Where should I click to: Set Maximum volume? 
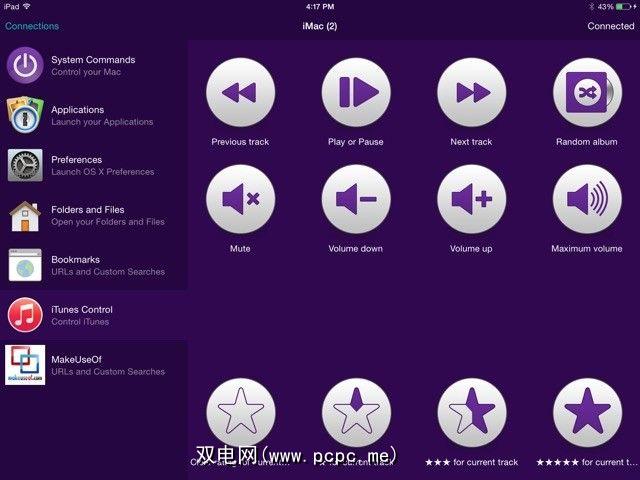(x=587, y=199)
